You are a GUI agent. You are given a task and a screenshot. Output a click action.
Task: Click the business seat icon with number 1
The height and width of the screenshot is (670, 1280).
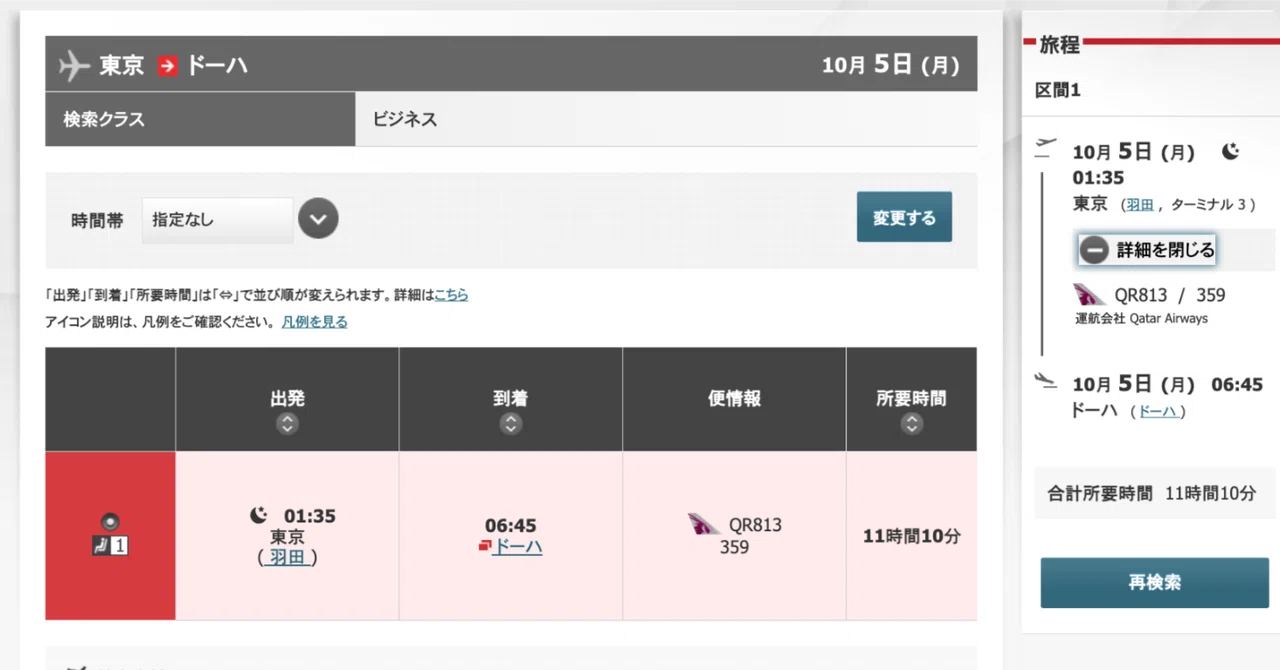110,546
